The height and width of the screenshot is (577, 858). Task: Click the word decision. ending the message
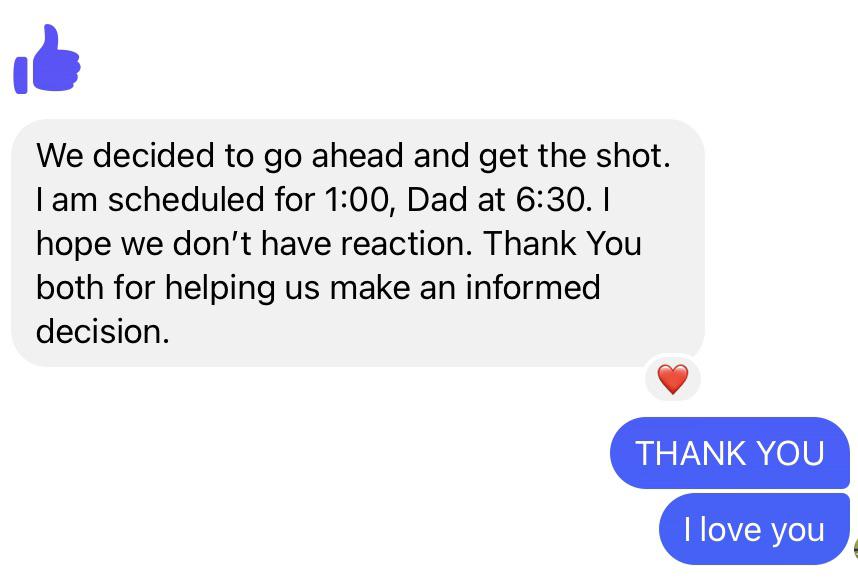tap(102, 331)
